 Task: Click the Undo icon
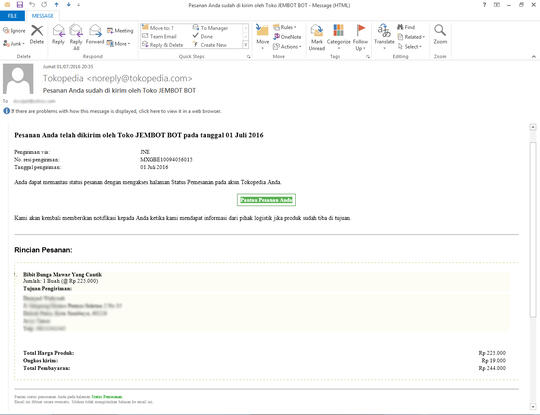coord(32,5)
